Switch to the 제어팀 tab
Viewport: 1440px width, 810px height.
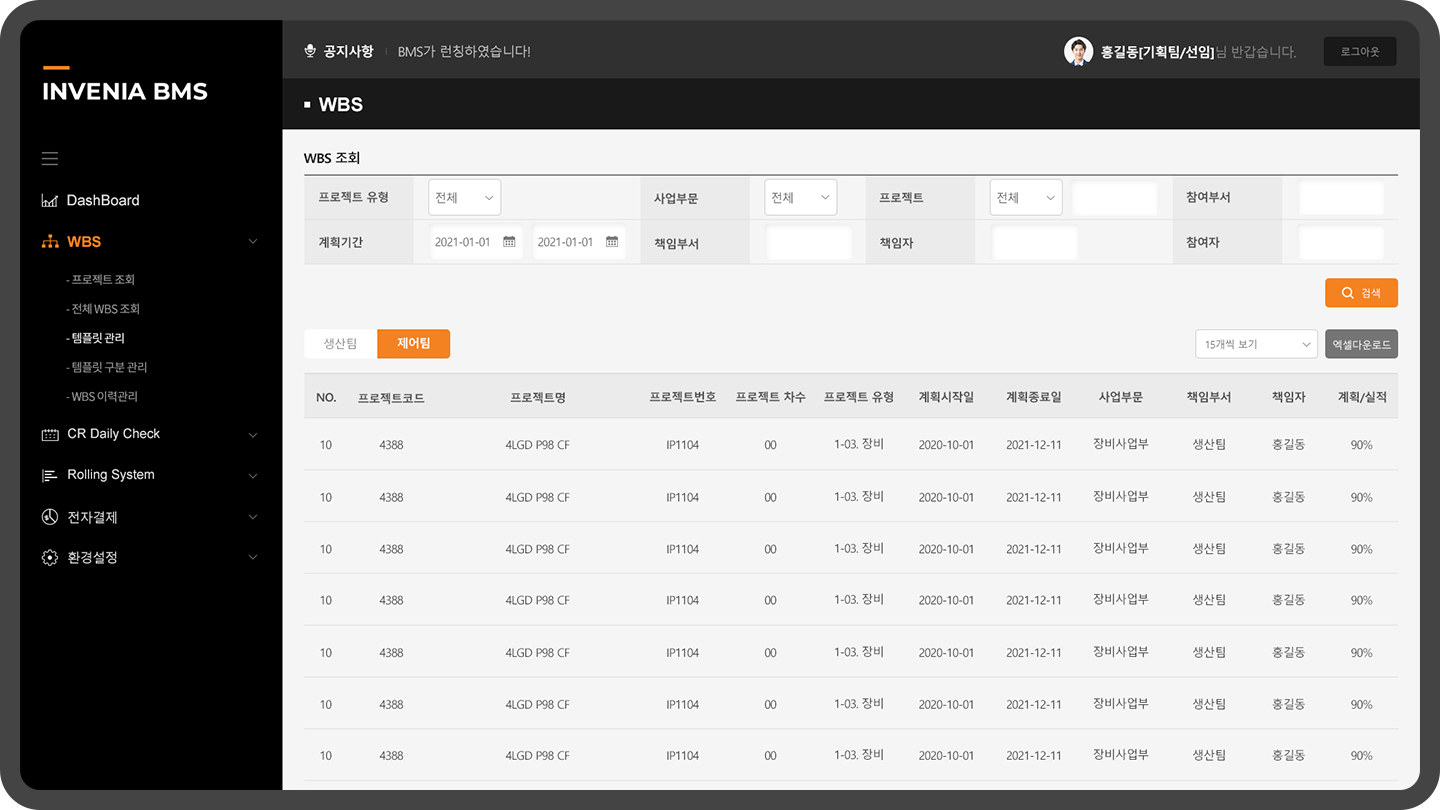413,344
